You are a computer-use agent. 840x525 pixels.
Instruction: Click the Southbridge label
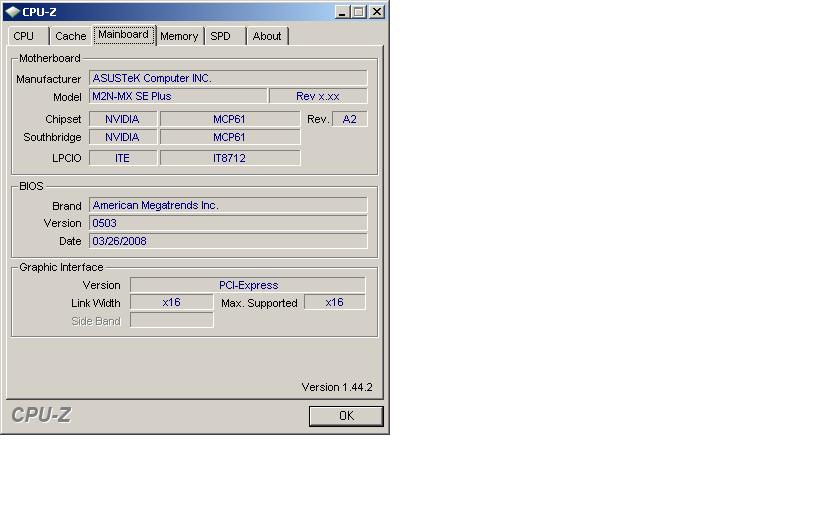pos(52,138)
